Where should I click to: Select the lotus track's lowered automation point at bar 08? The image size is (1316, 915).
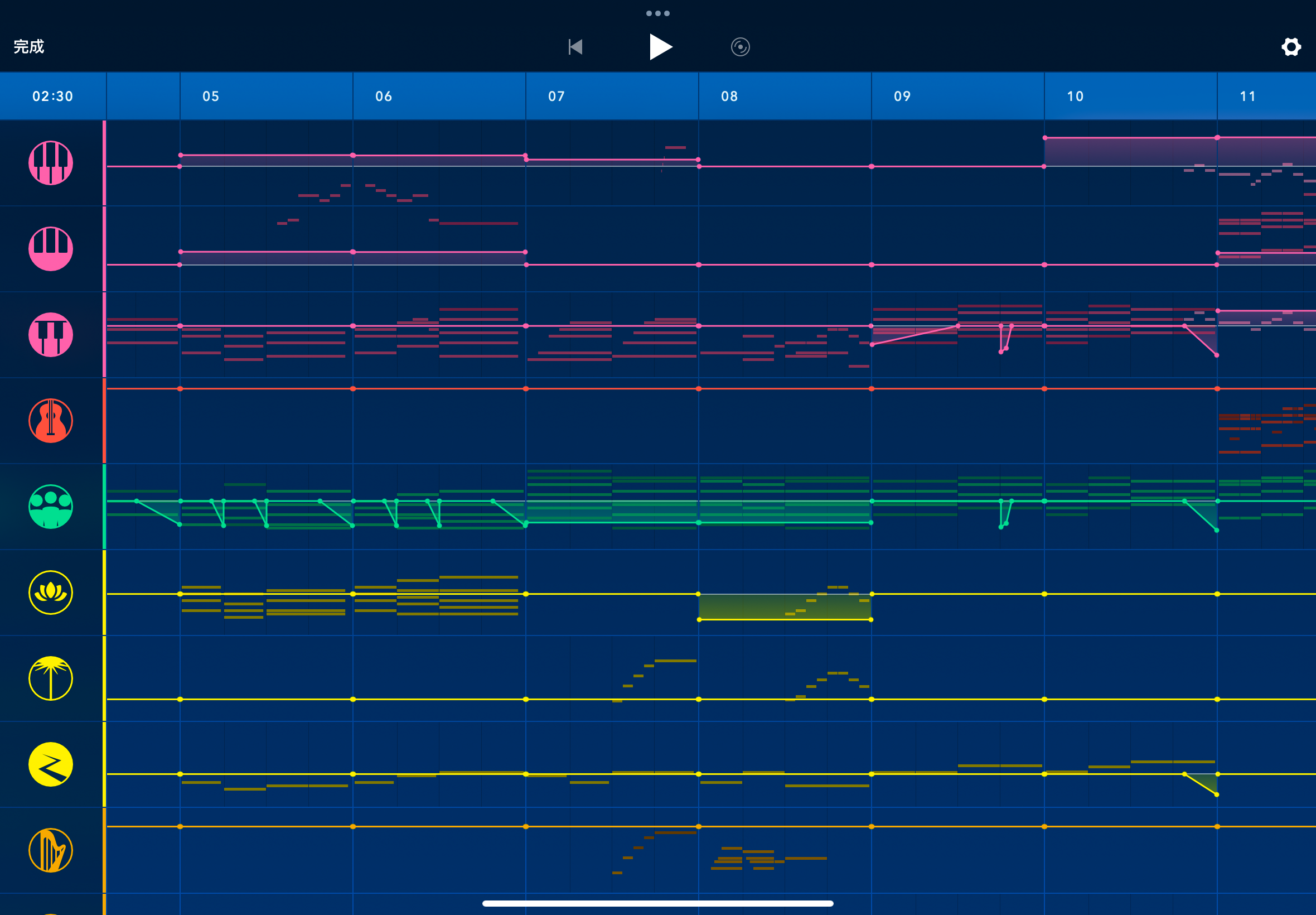point(699,620)
